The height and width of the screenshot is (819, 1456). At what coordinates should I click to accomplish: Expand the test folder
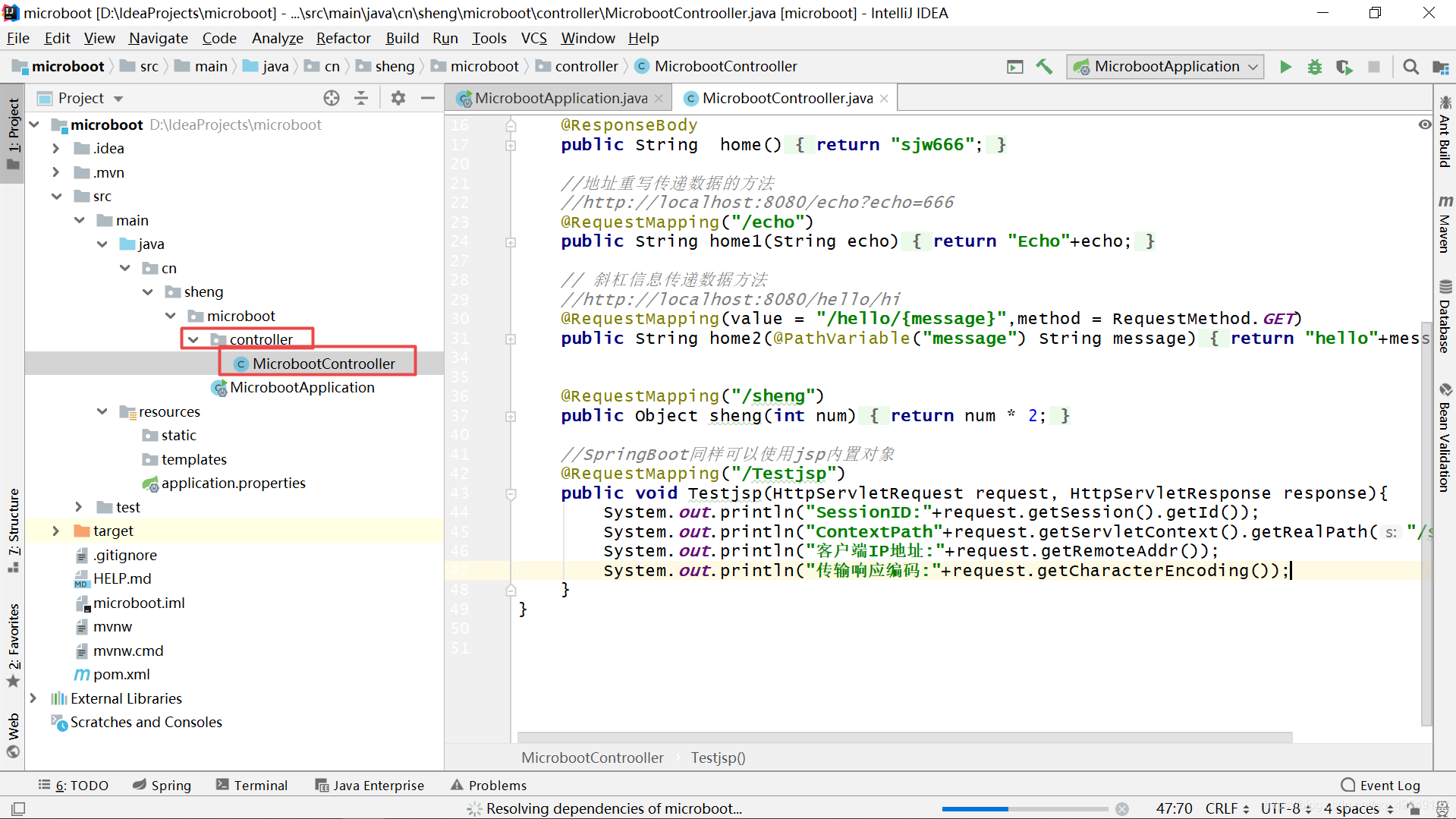[x=79, y=507]
